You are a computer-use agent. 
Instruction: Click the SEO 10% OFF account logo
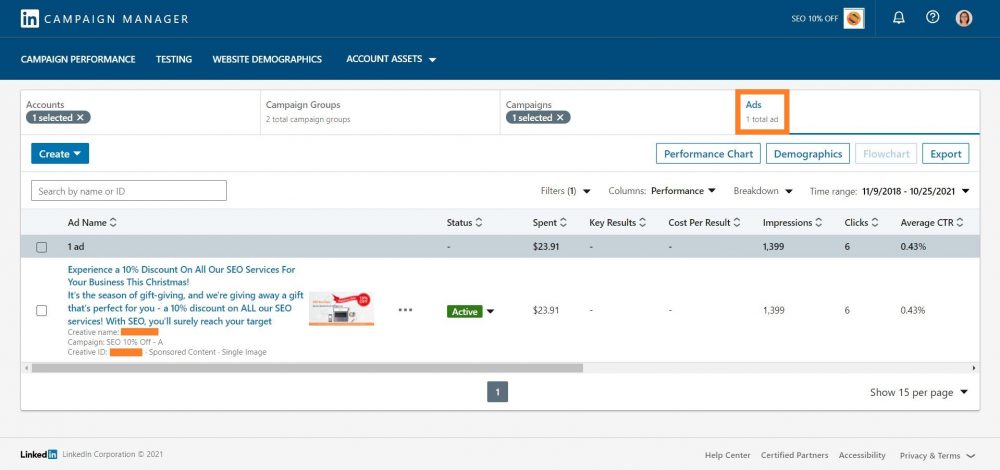[853, 18]
